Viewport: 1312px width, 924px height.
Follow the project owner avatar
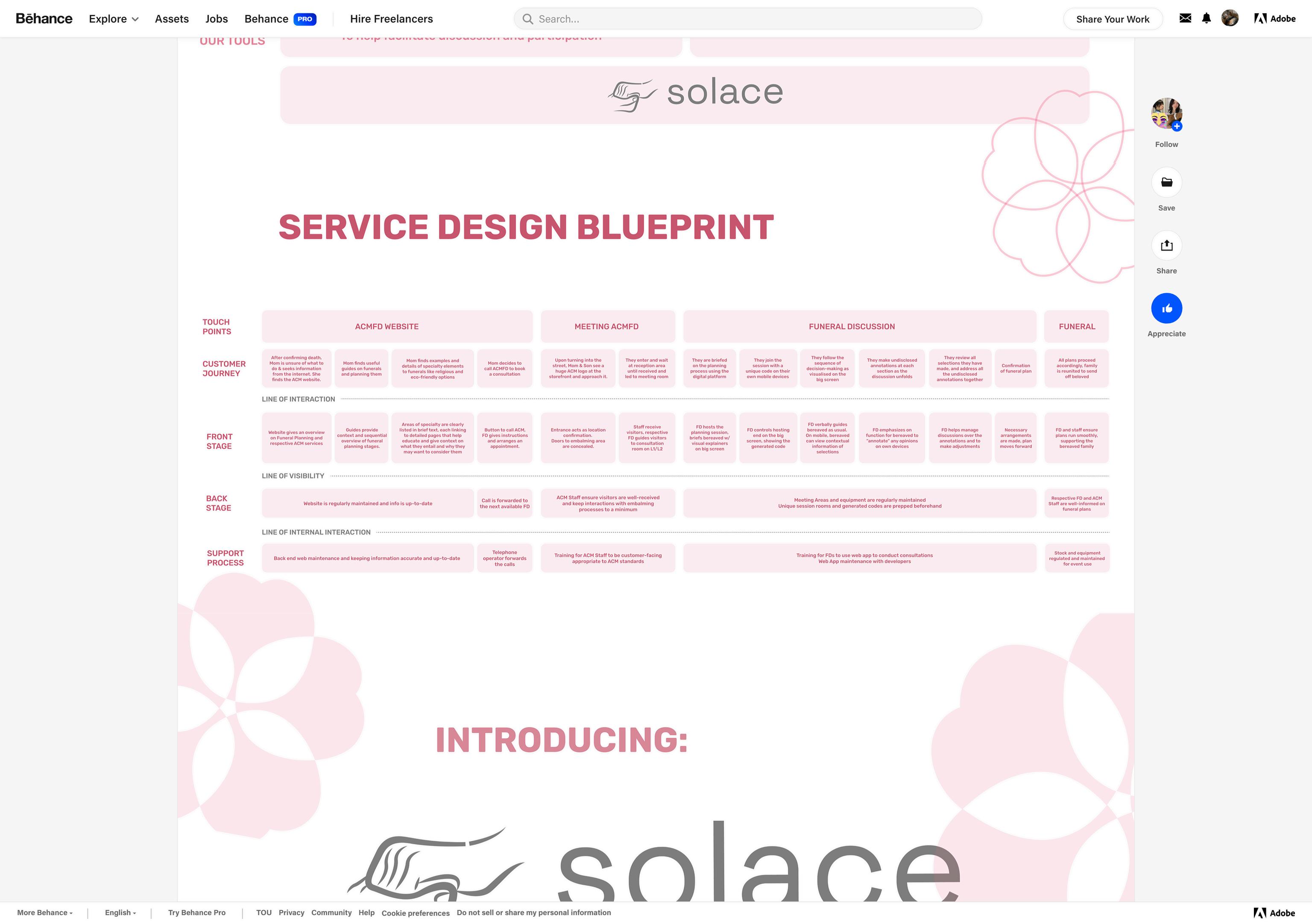point(1166,114)
